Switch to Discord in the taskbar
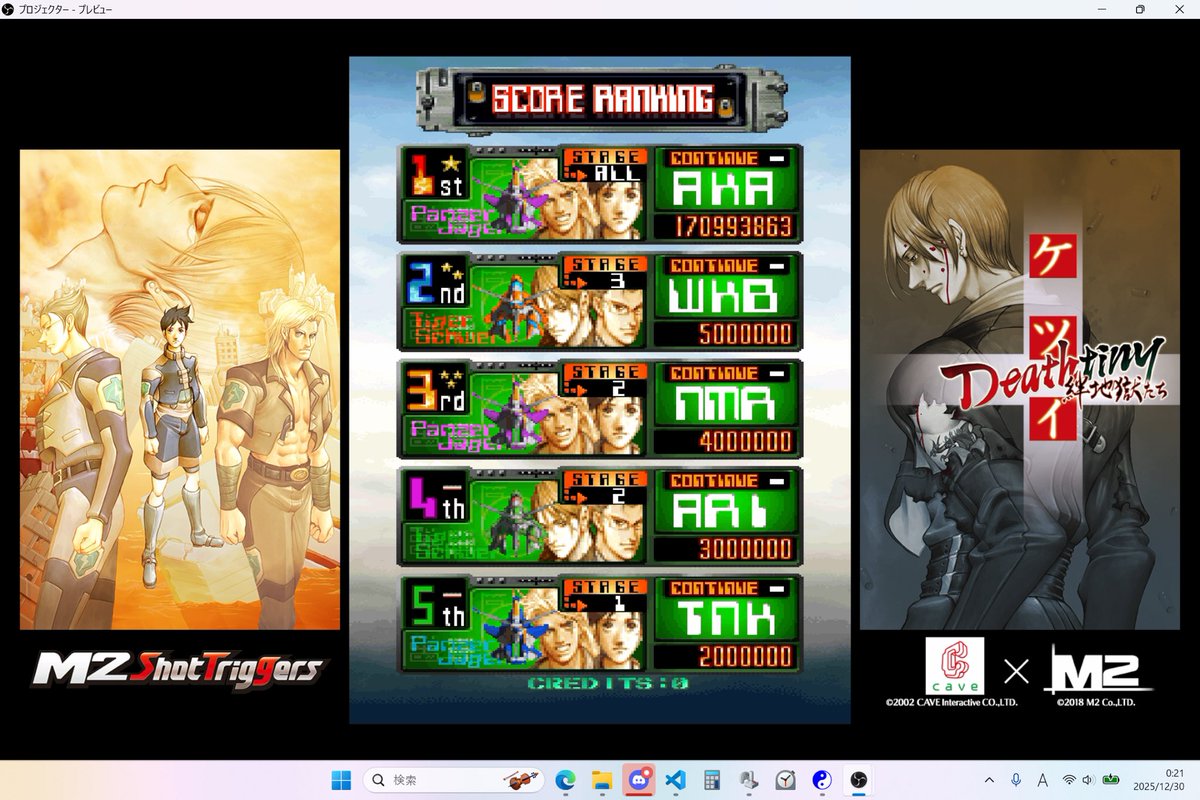This screenshot has height=800, width=1200. coord(638,779)
